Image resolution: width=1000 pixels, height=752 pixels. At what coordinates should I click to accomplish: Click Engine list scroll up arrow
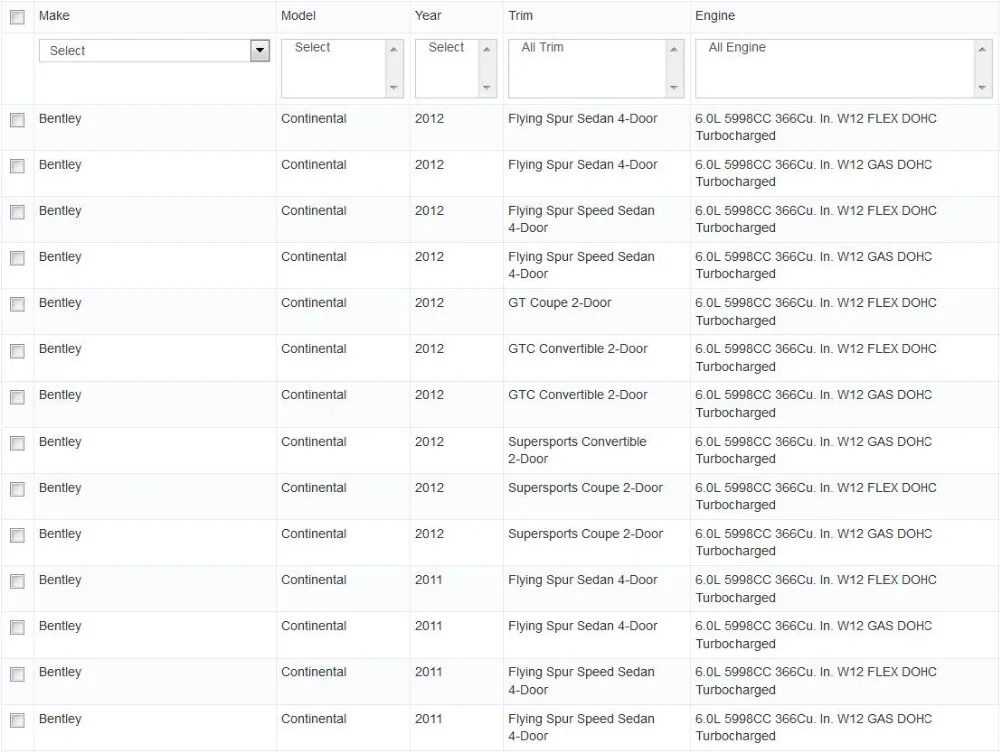click(x=982, y=49)
